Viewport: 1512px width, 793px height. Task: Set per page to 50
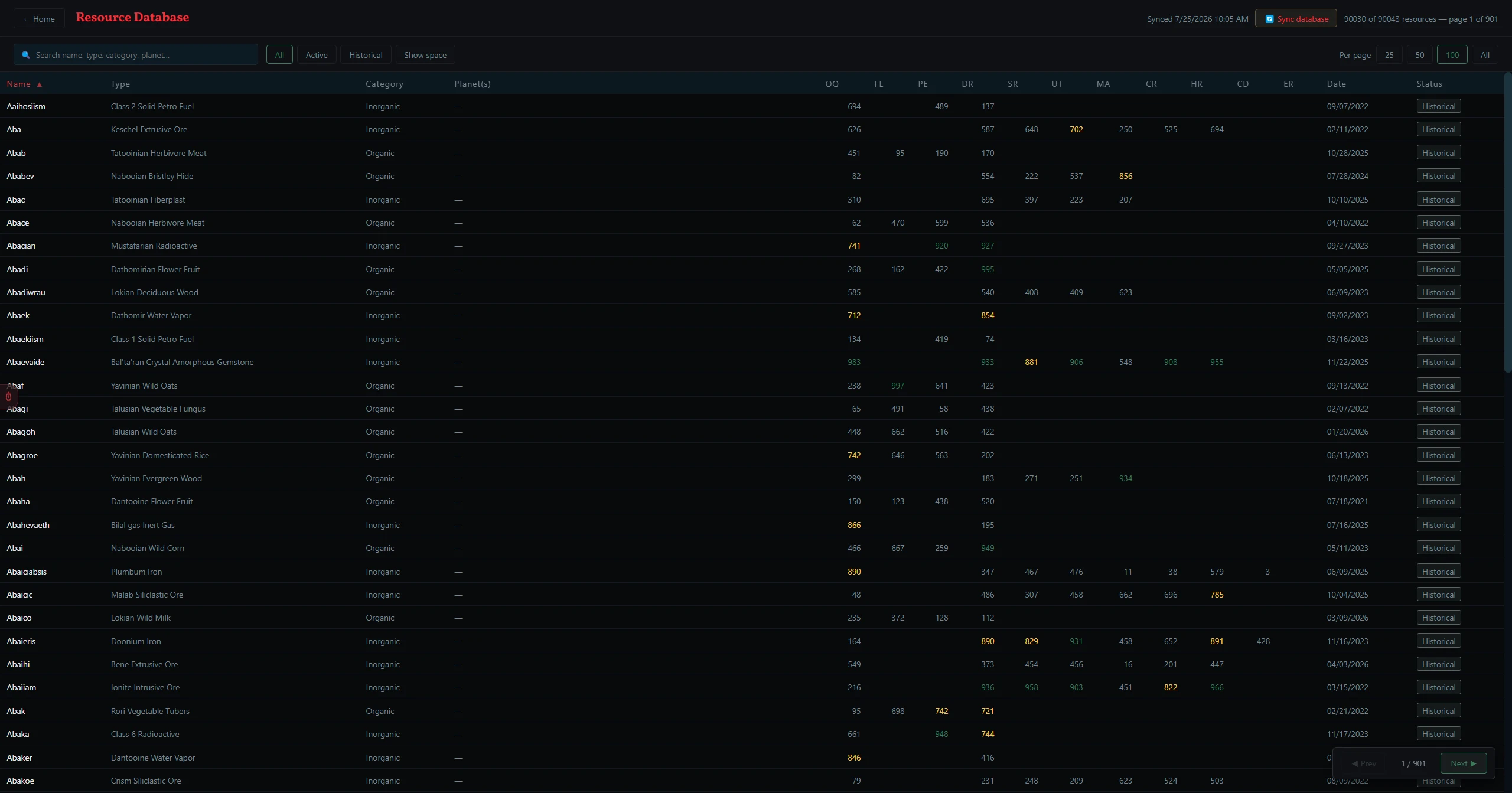coord(1420,55)
